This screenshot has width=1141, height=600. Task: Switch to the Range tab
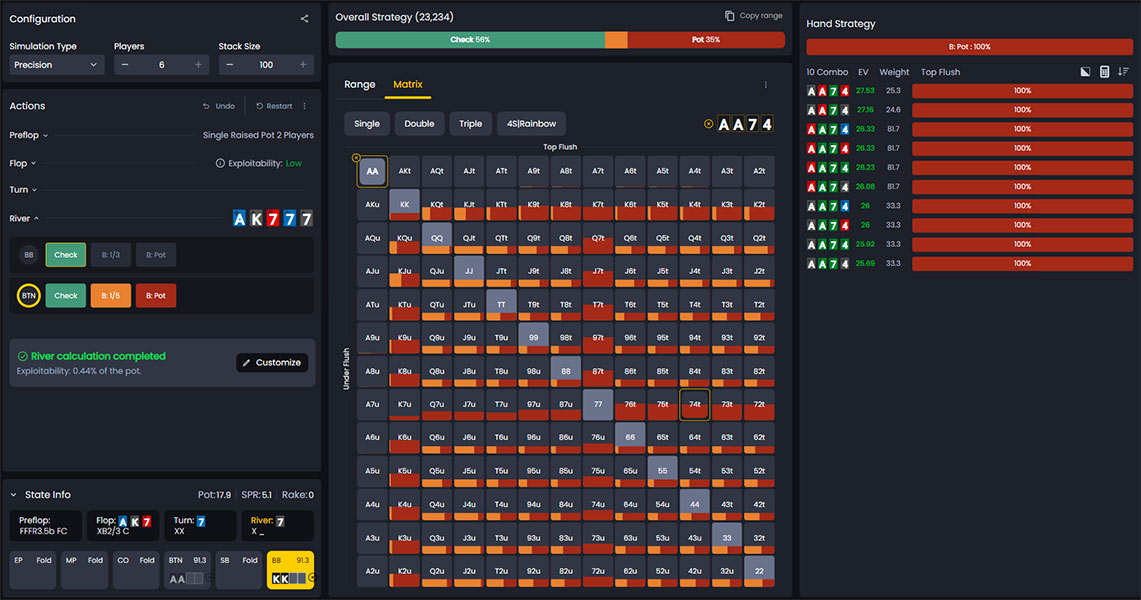coord(359,85)
